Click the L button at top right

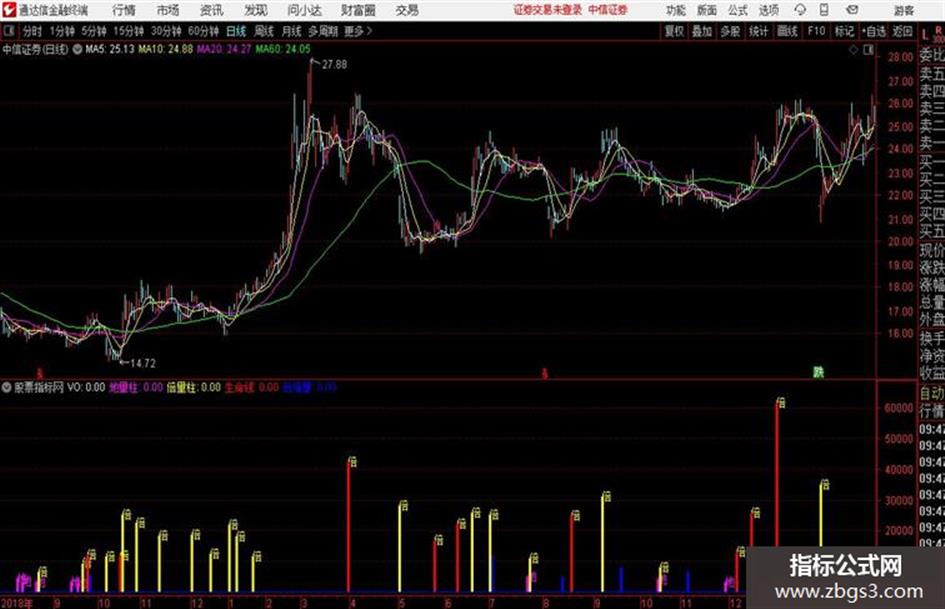tap(926, 34)
